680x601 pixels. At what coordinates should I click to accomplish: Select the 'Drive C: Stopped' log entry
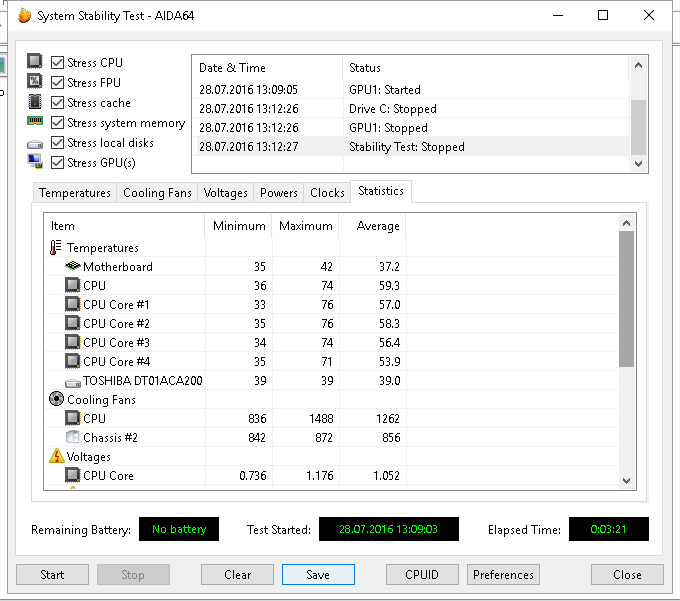(x=411, y=108)
